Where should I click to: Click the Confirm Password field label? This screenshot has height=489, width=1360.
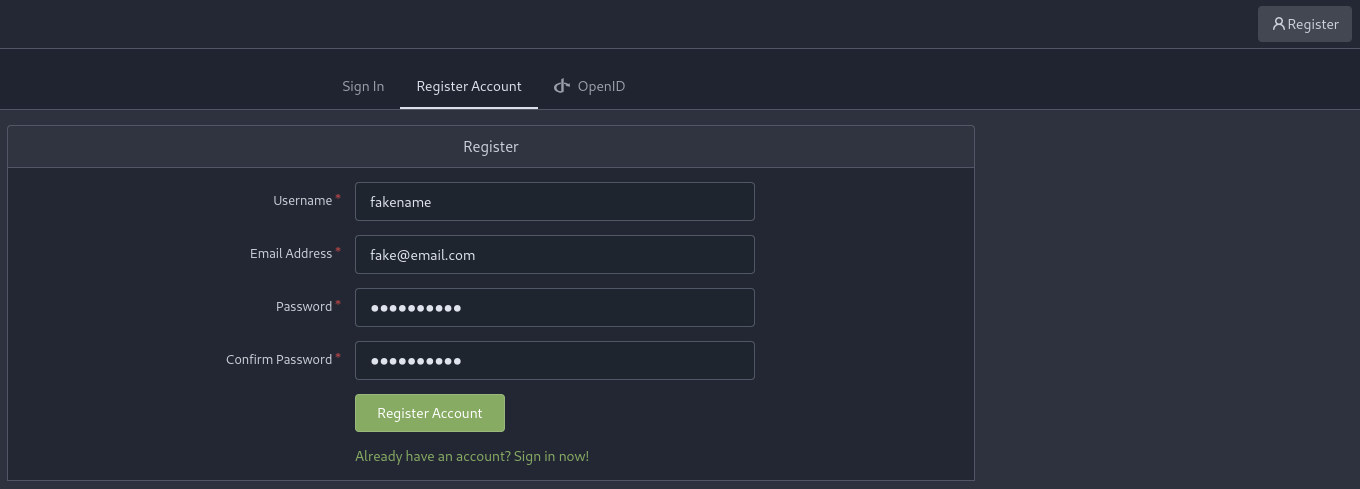279,360
